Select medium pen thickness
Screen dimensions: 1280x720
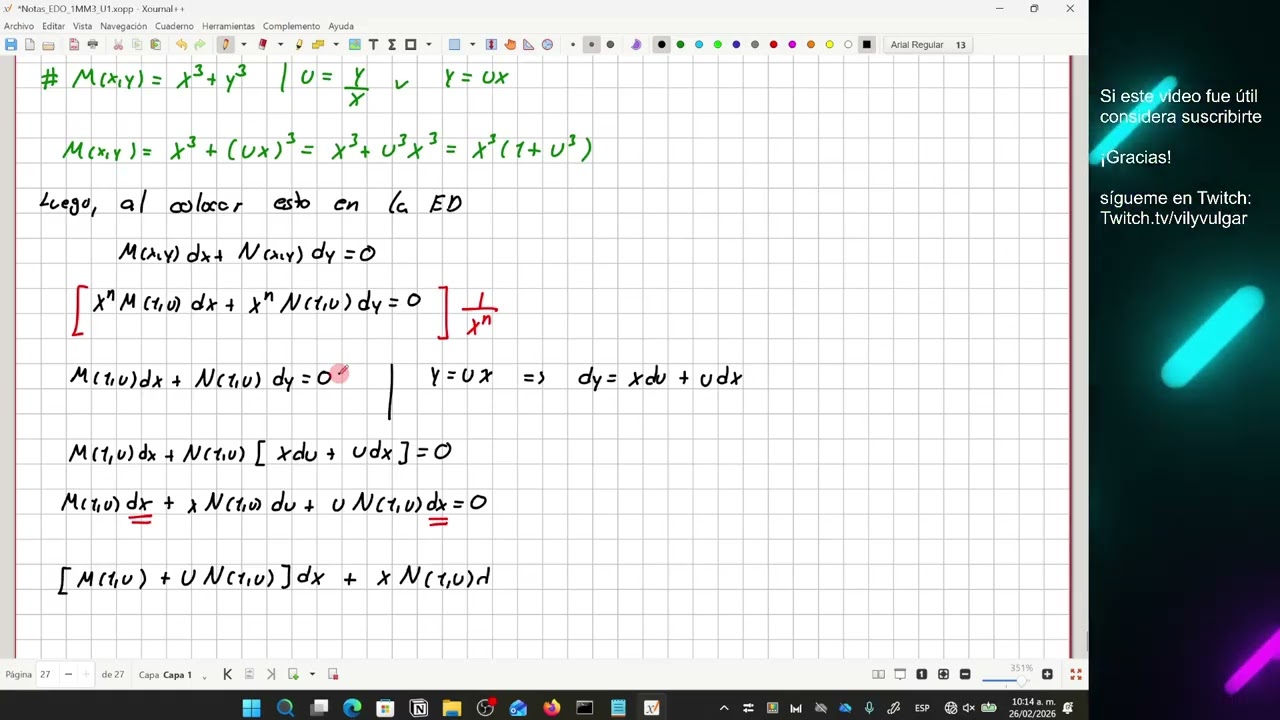pyautogui.click(x=591, y=44)
